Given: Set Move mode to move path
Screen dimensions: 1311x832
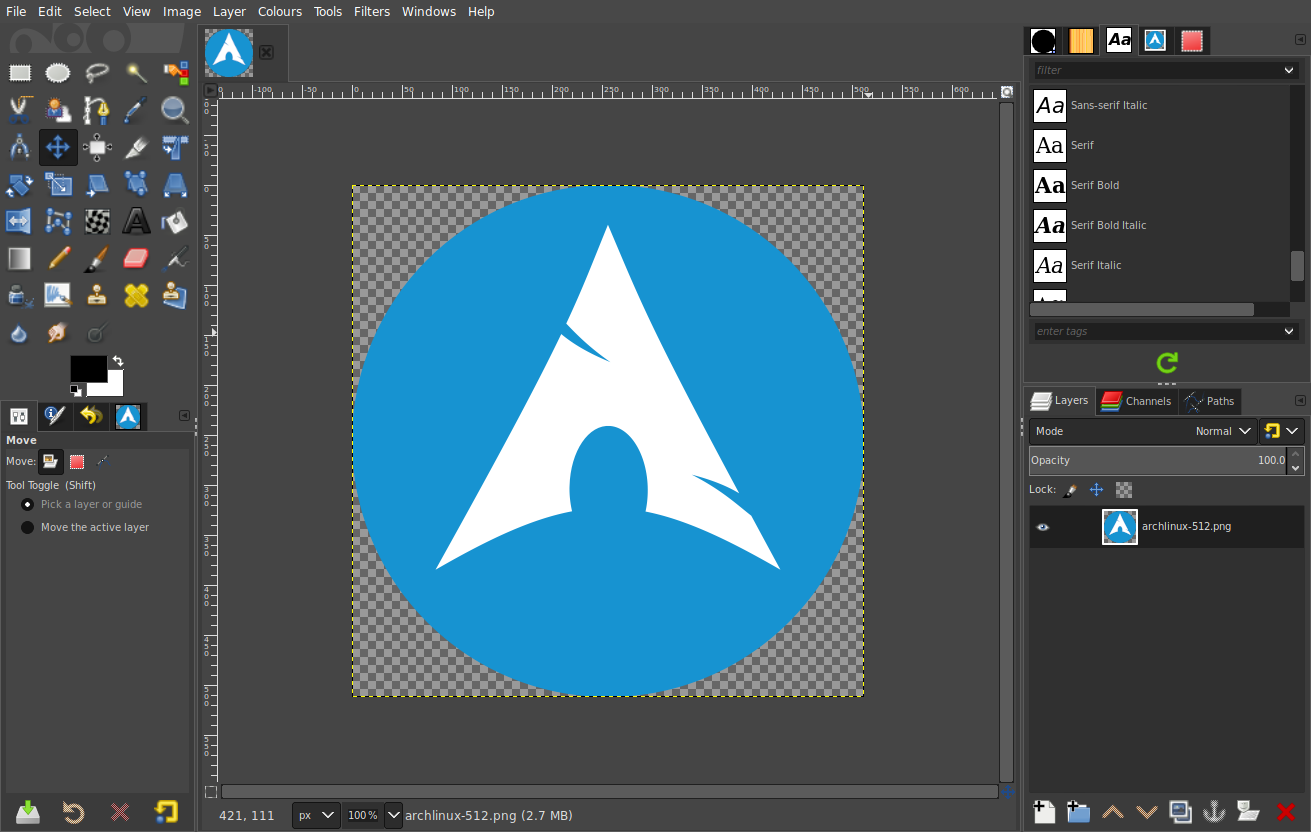Looking at the screenshot, I should click(x=103, y=461).
